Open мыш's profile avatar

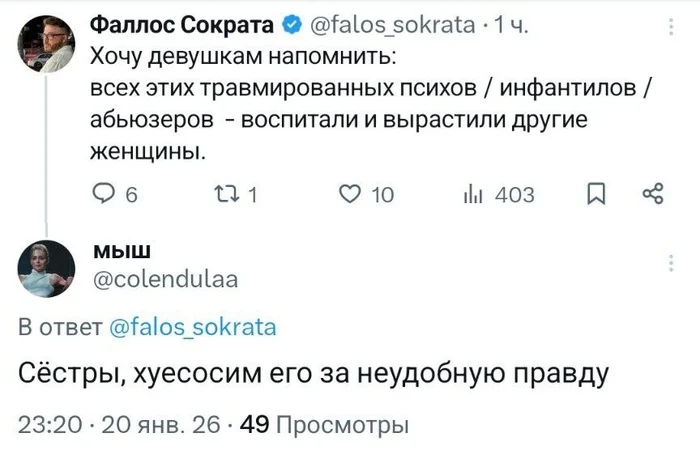[x=43, y=268]
